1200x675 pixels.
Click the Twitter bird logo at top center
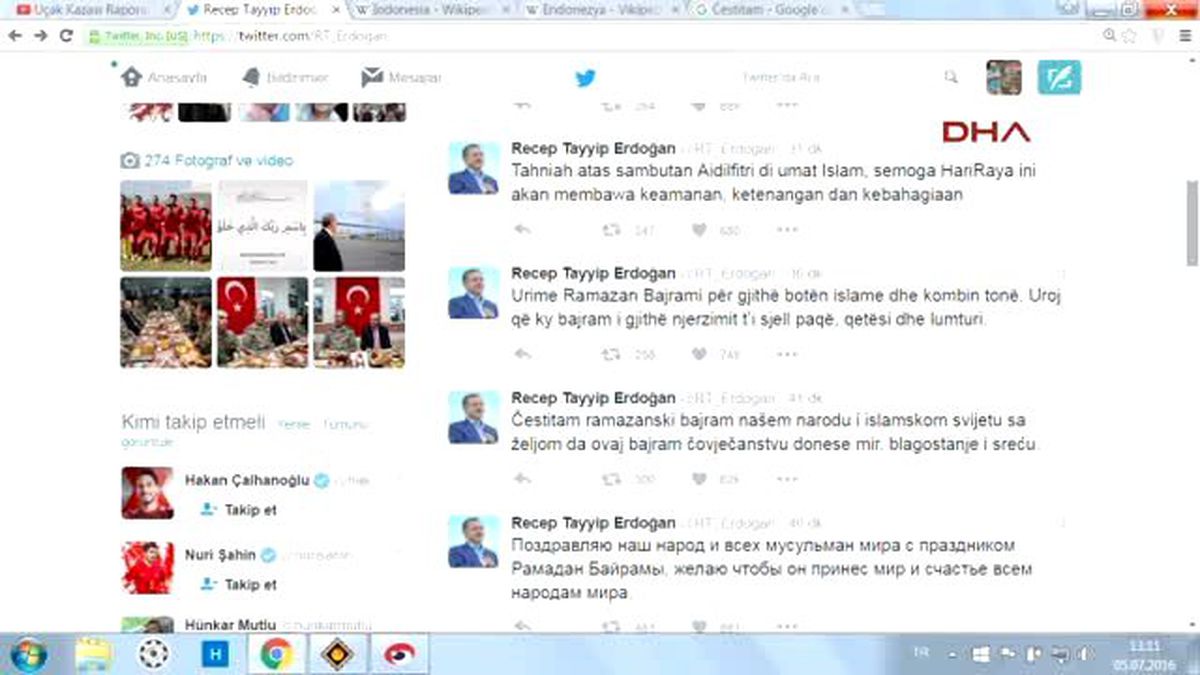tap(584, 77)
